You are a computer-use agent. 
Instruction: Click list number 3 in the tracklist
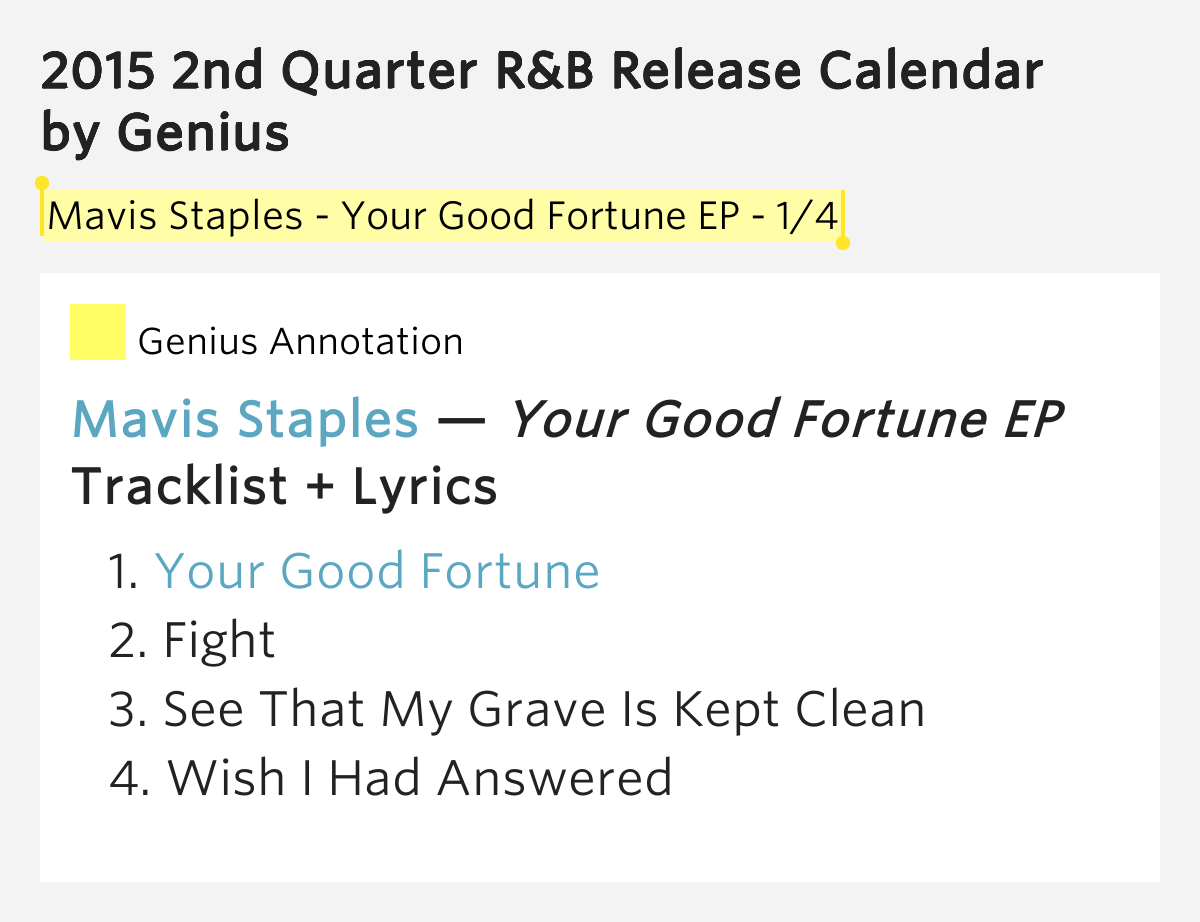[127, 709]
